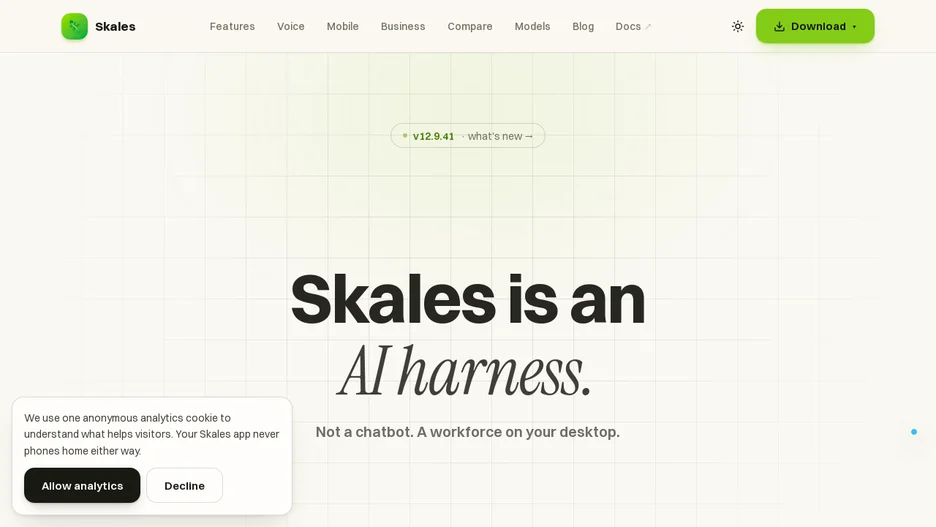Click the 'Not a chatbot' tagline text

tap(467, 432)
